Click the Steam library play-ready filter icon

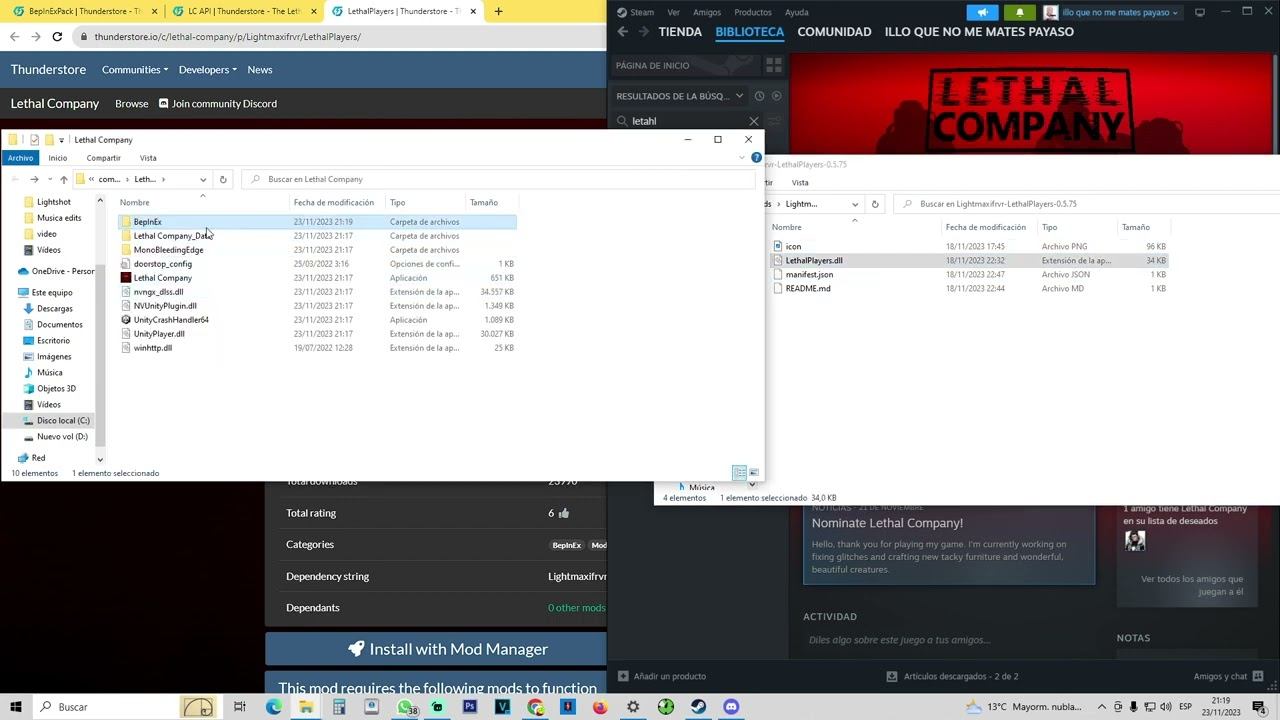pyautogui.click(x=777, y=96)
